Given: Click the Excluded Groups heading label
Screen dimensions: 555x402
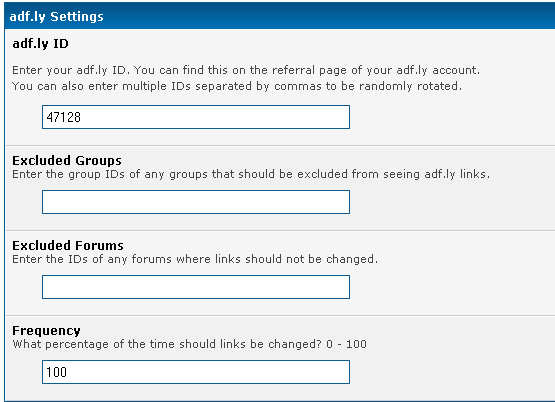Looking at the screenshot, I should click(67, 161).
